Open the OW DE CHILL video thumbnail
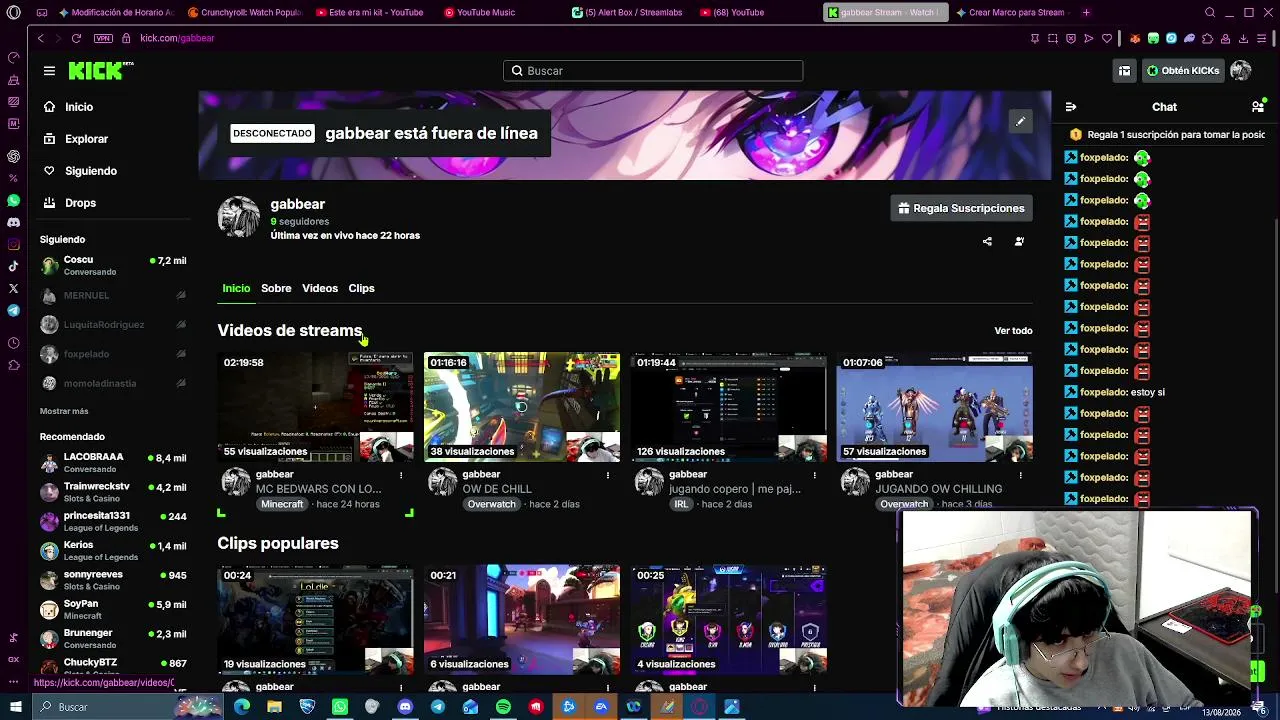Image resolution: width=1280 pixels, height=720 pixels. coord(522,407)
